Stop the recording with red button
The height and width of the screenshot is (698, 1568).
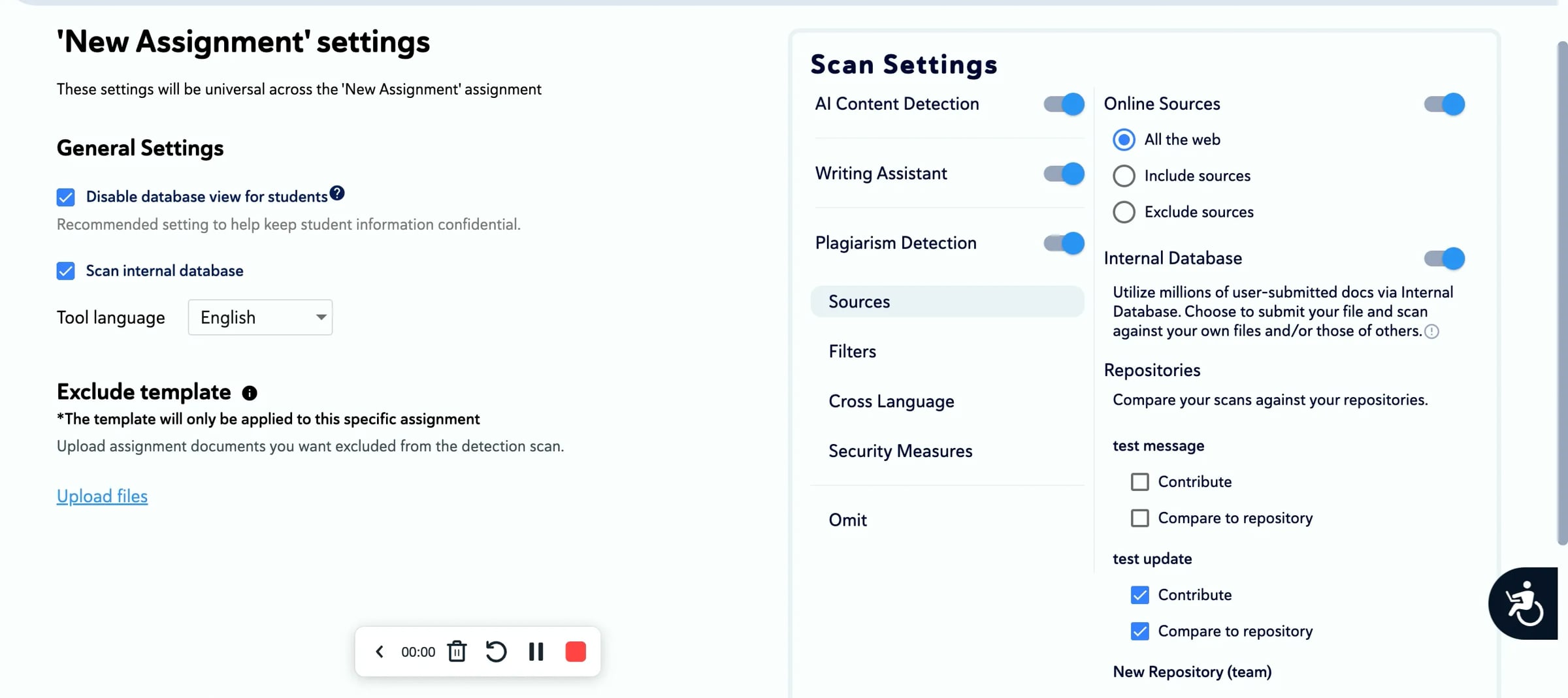coord(576,652)
